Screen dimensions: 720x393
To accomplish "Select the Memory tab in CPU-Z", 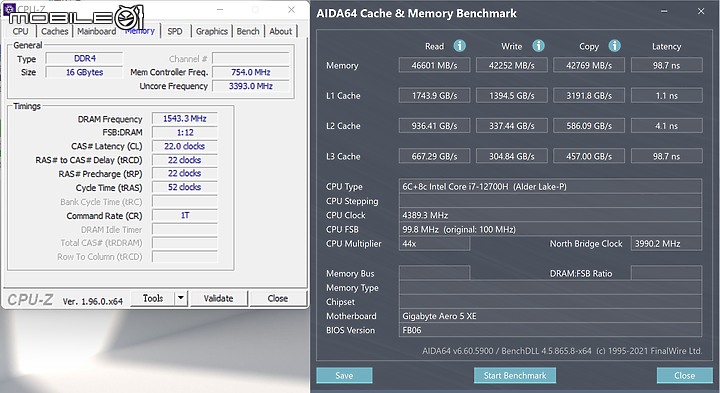I will (140, 31).
